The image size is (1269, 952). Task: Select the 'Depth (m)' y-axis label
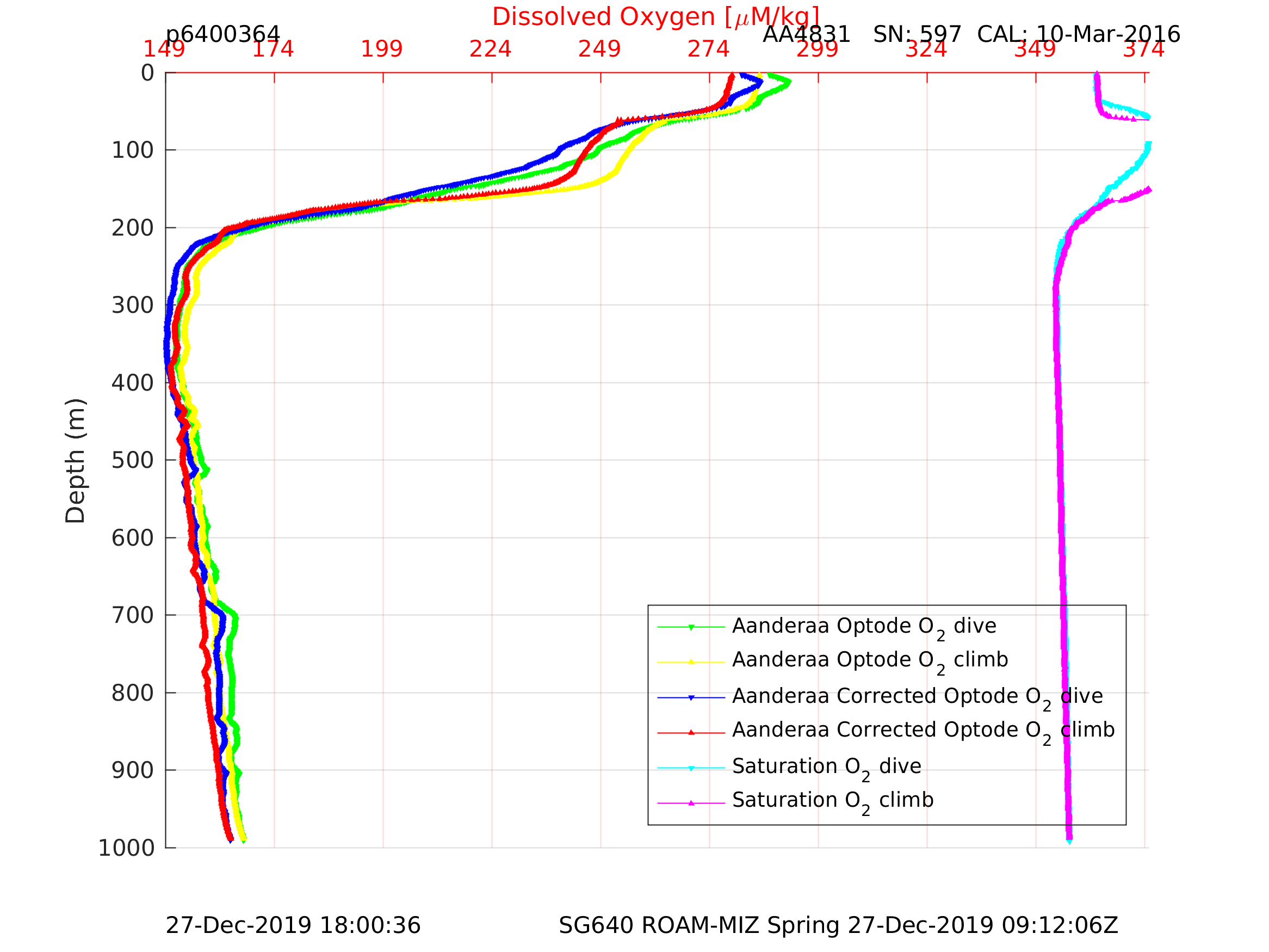(75, 460)
